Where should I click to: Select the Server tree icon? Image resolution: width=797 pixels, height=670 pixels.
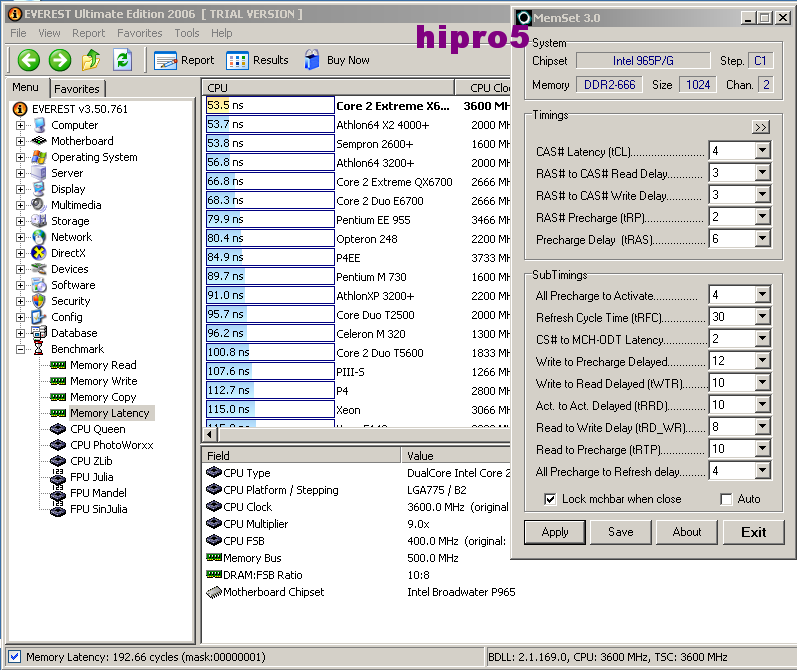39,173
